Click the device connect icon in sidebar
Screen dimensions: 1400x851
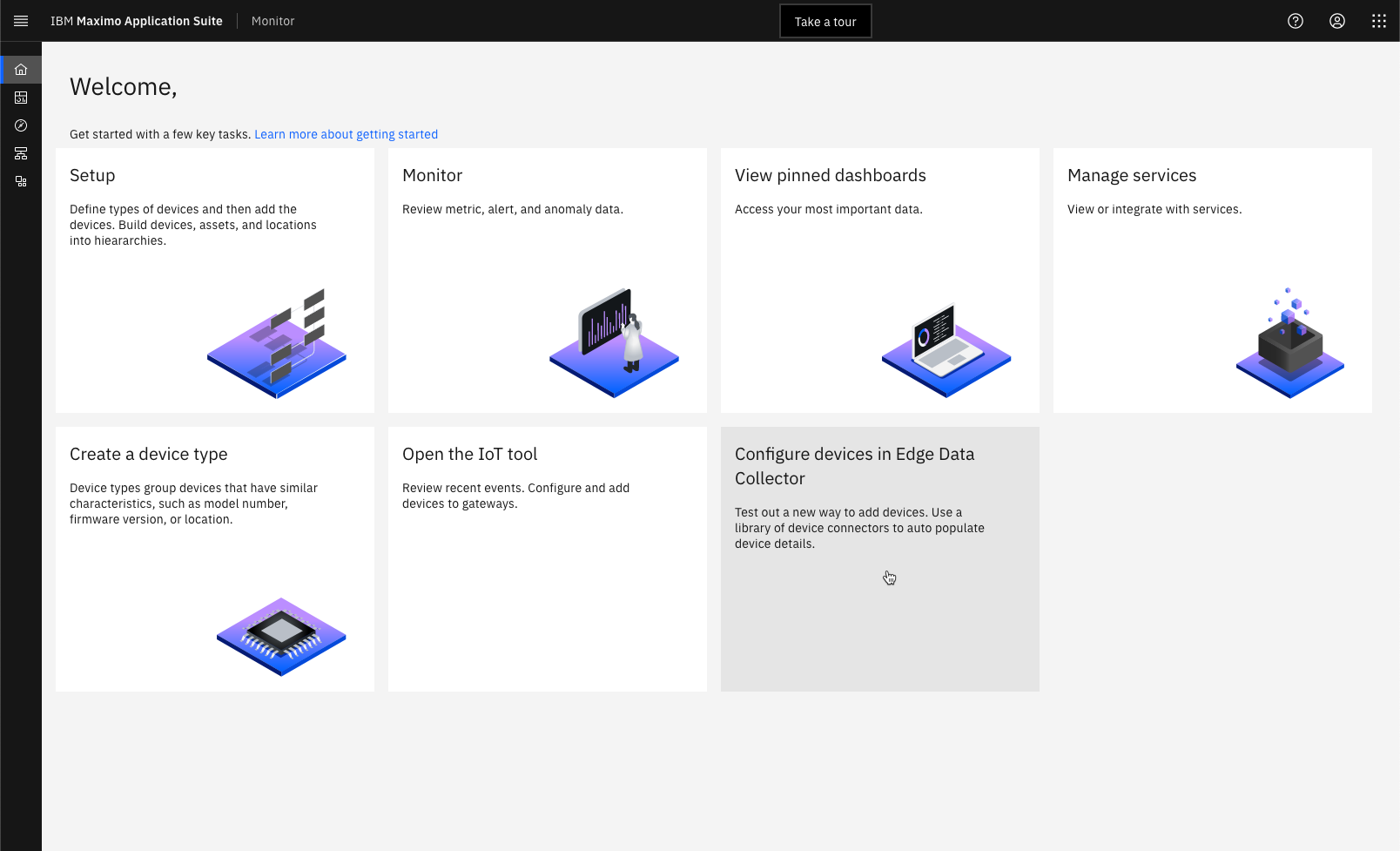[21, 181]
